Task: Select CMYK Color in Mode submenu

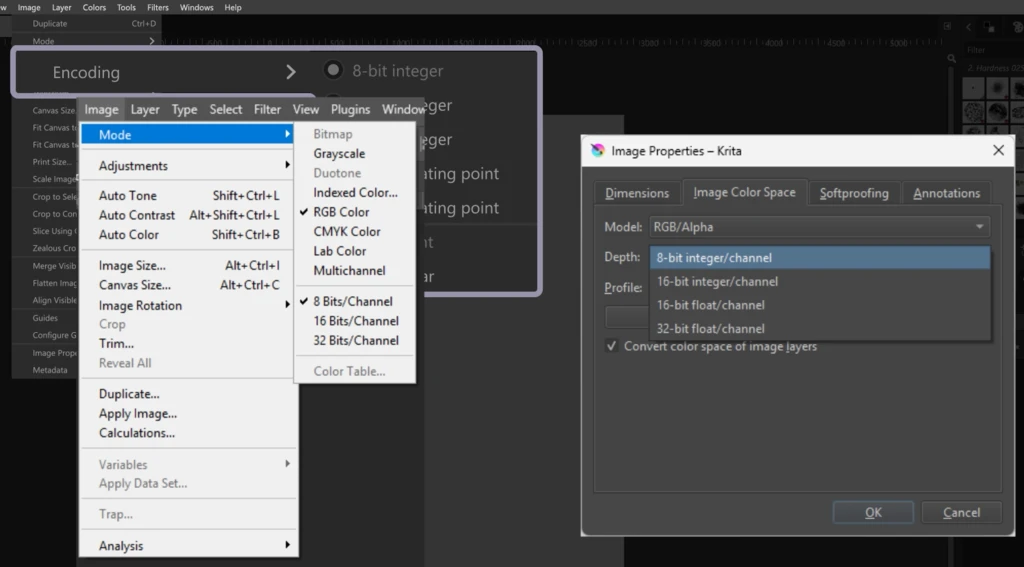Action: (355, 231)
